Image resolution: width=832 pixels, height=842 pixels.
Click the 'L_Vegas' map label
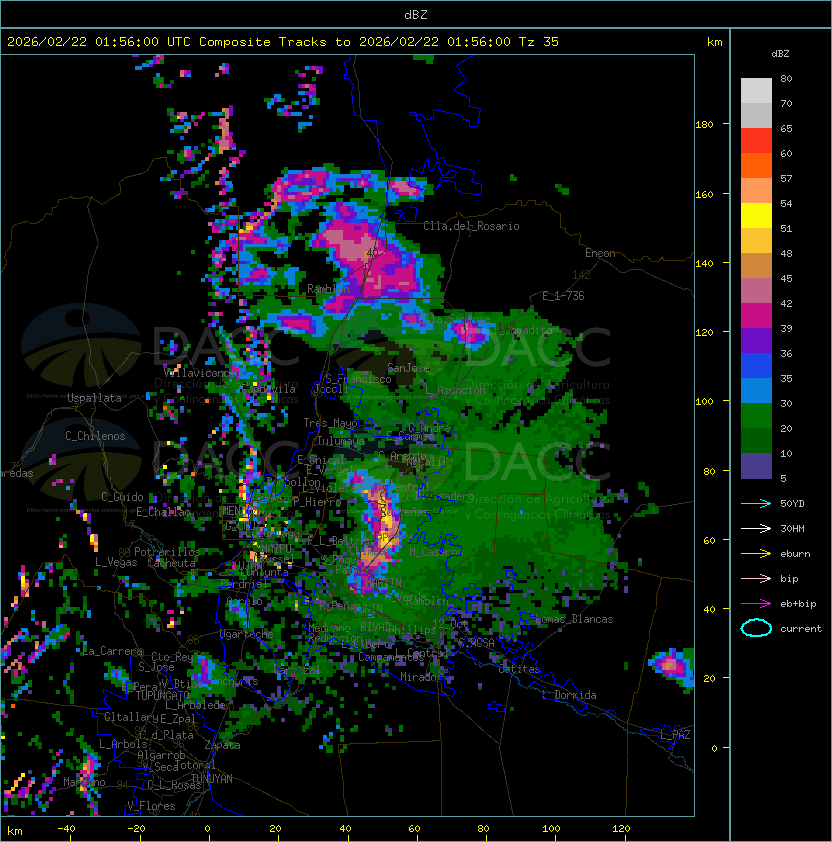click(116, 562)
